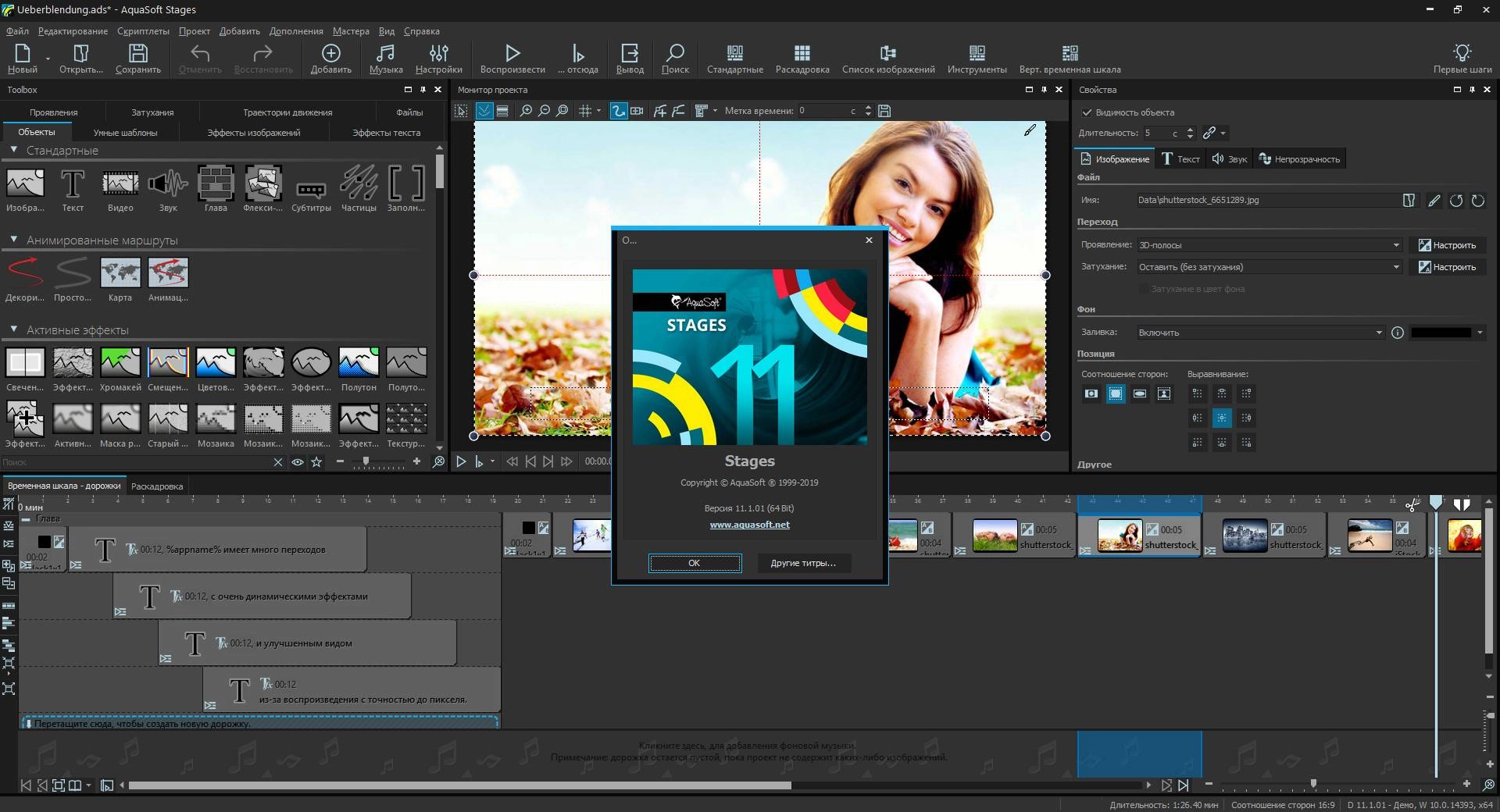
Task: Open fill color dropdown arrow
Action: [x=1480, y=333]
